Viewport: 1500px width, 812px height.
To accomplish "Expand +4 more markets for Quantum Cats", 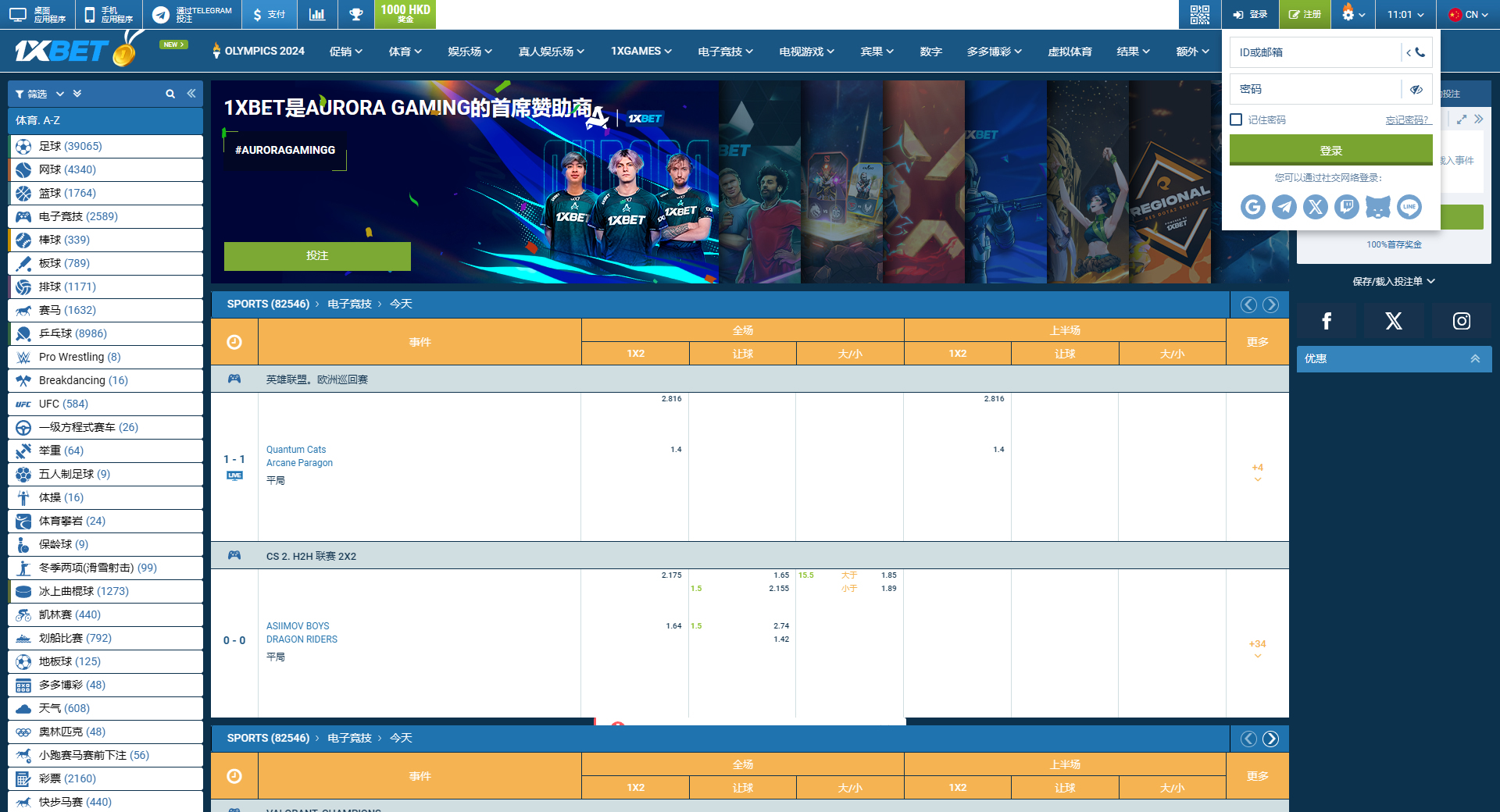I will (x=1258, y=472).
